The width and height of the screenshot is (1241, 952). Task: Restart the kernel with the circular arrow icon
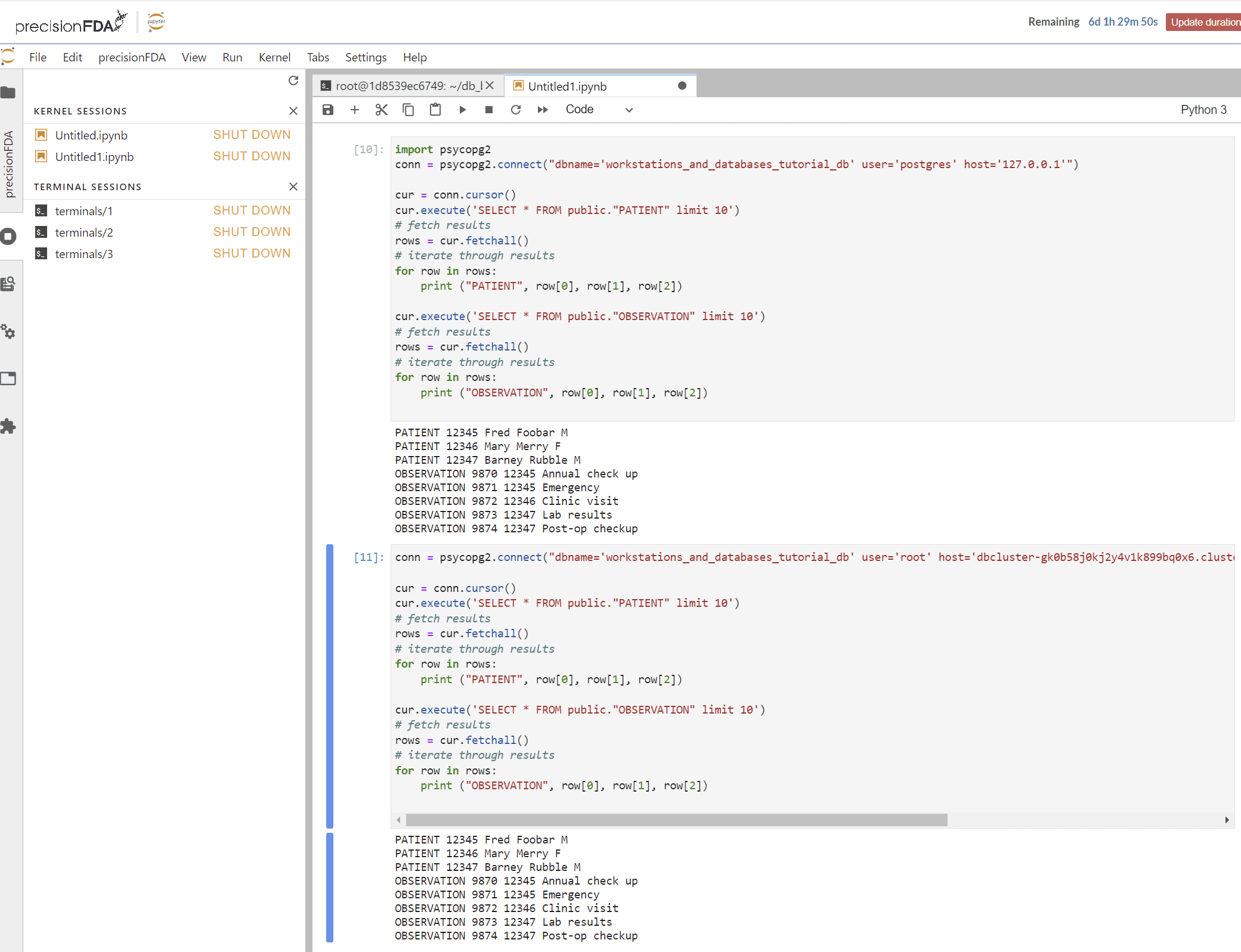(516, 110)
